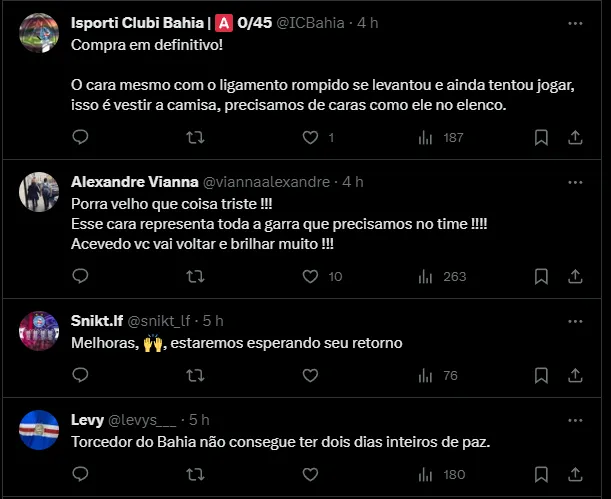This screenshot has width=611, height=499.
Task: Reply to Isporti Clubi Bahia's tweet
Action: (81, 137)
